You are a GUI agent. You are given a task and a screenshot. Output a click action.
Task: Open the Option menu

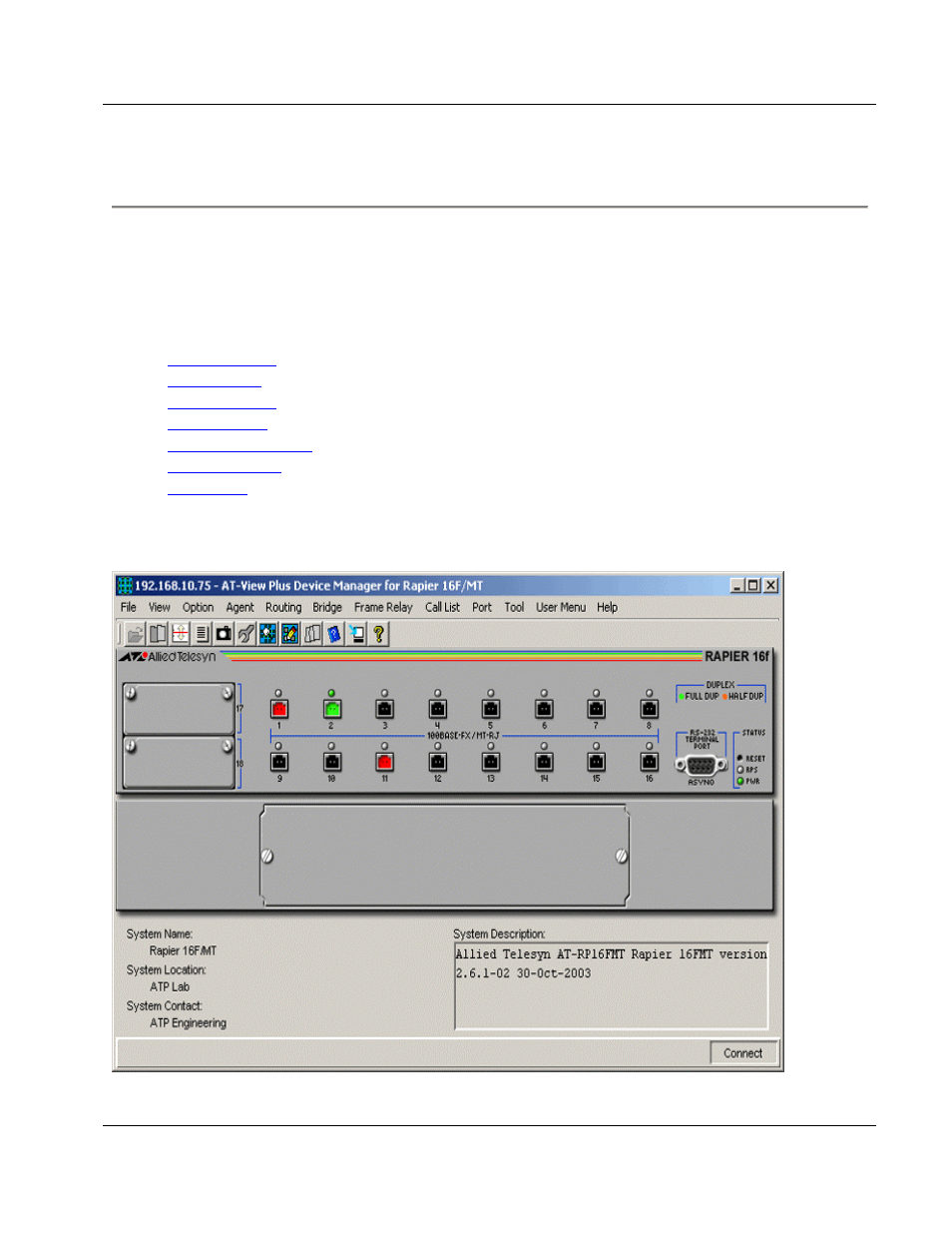point(198,607)
